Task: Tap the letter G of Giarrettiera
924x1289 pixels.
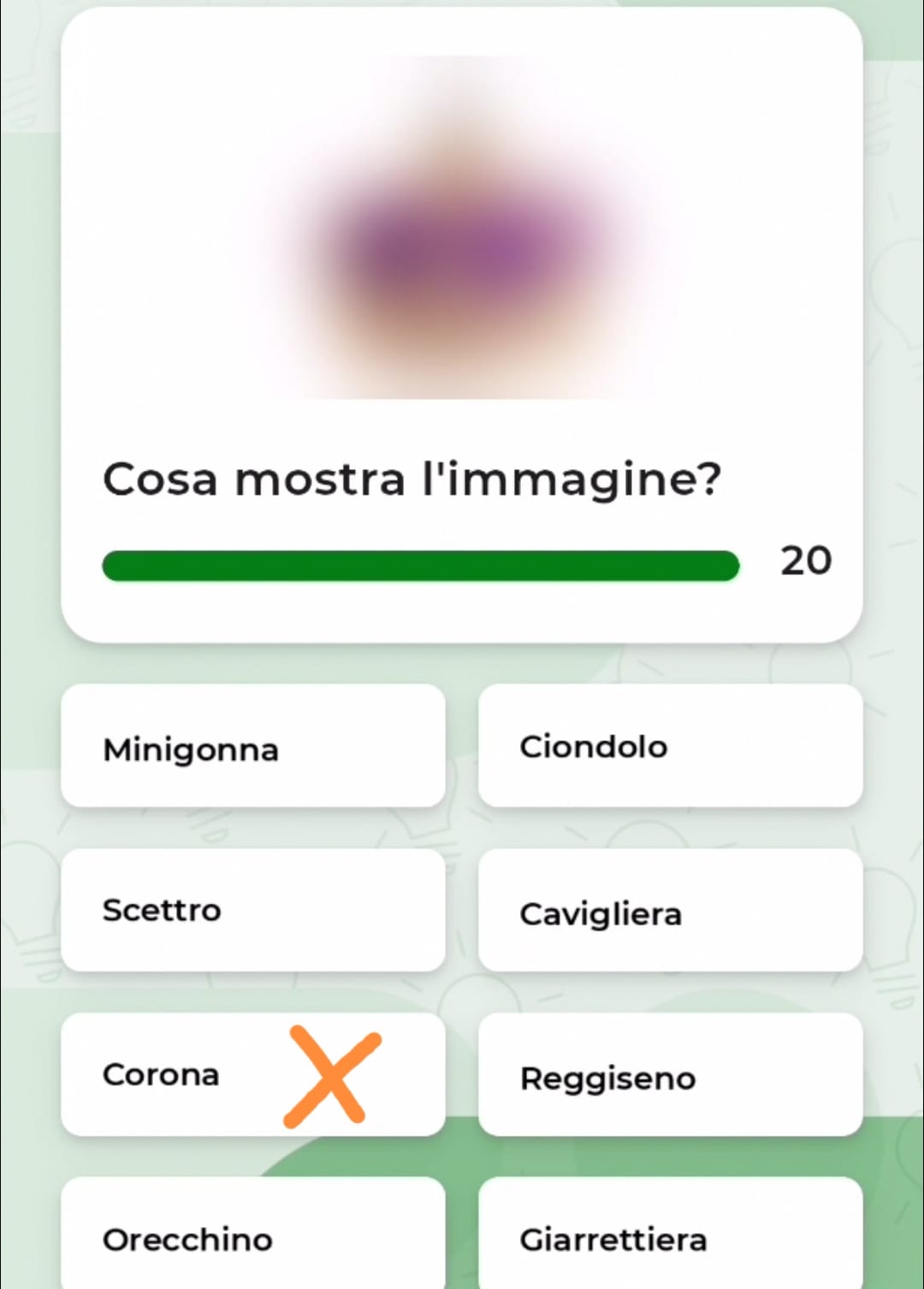Action: 530,1239
